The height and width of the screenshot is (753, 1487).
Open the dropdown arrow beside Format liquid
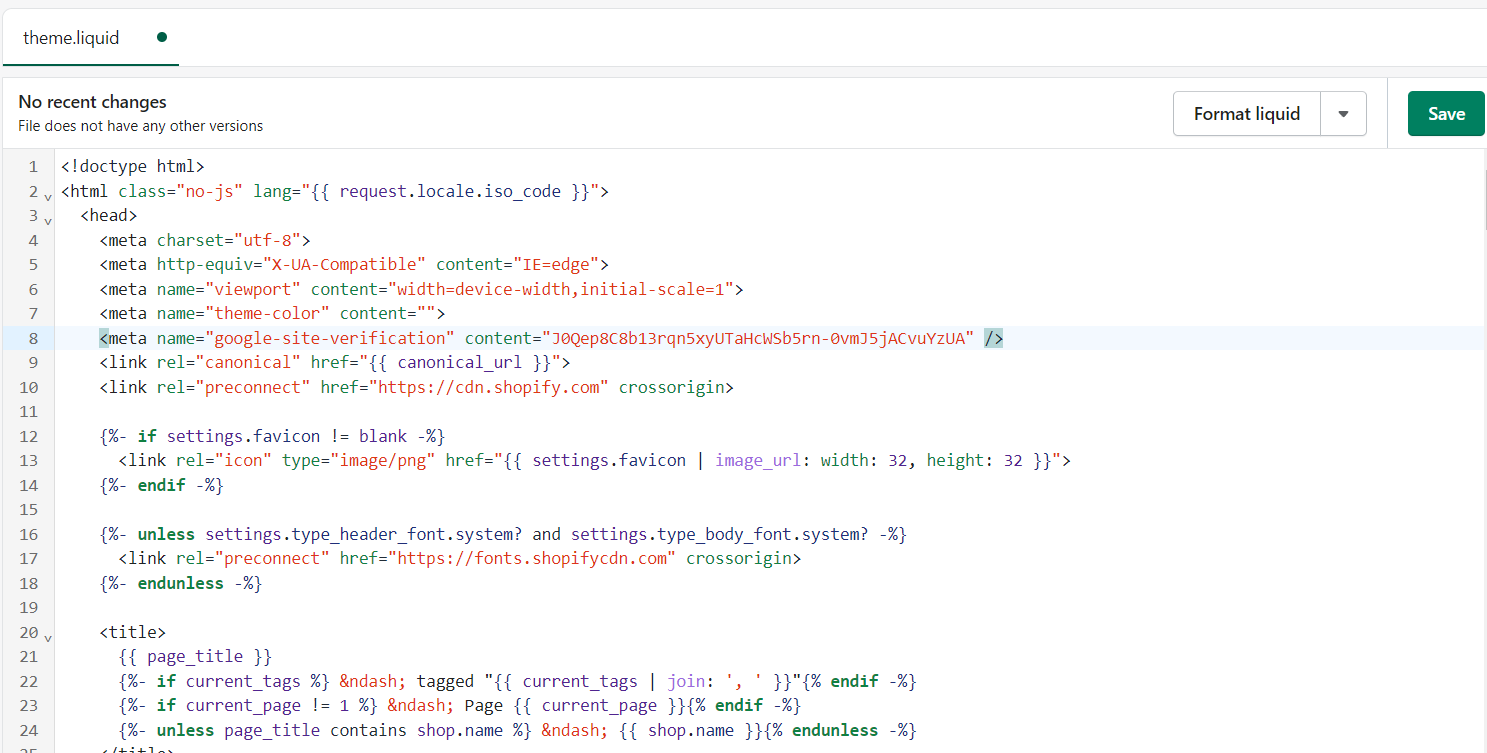pos(1344,114)
